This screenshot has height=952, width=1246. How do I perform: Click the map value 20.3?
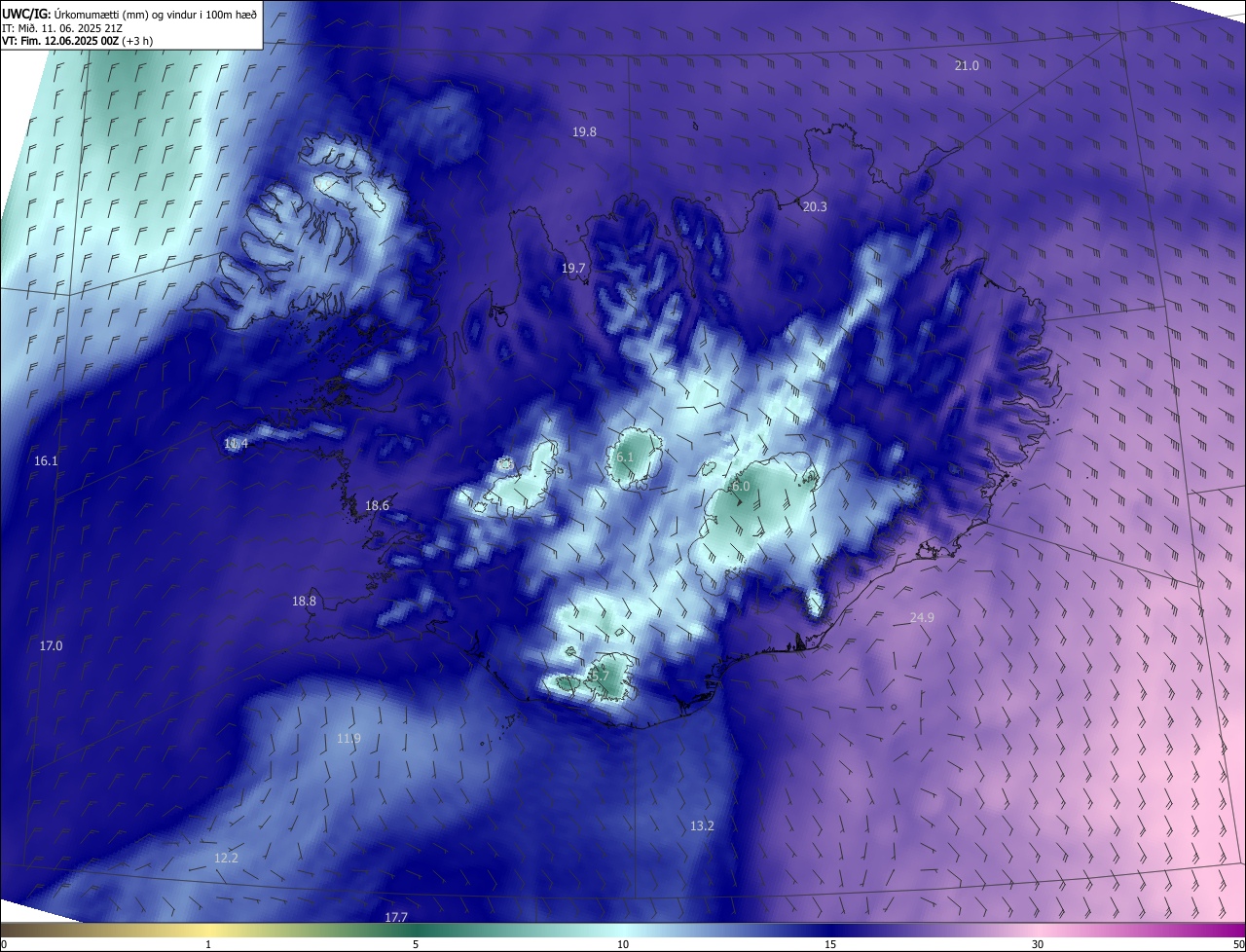814,206
